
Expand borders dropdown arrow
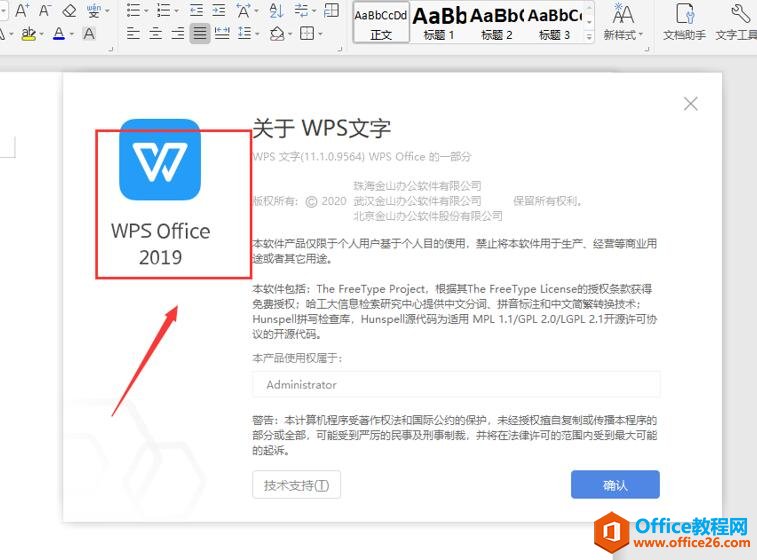coord(320,34)
